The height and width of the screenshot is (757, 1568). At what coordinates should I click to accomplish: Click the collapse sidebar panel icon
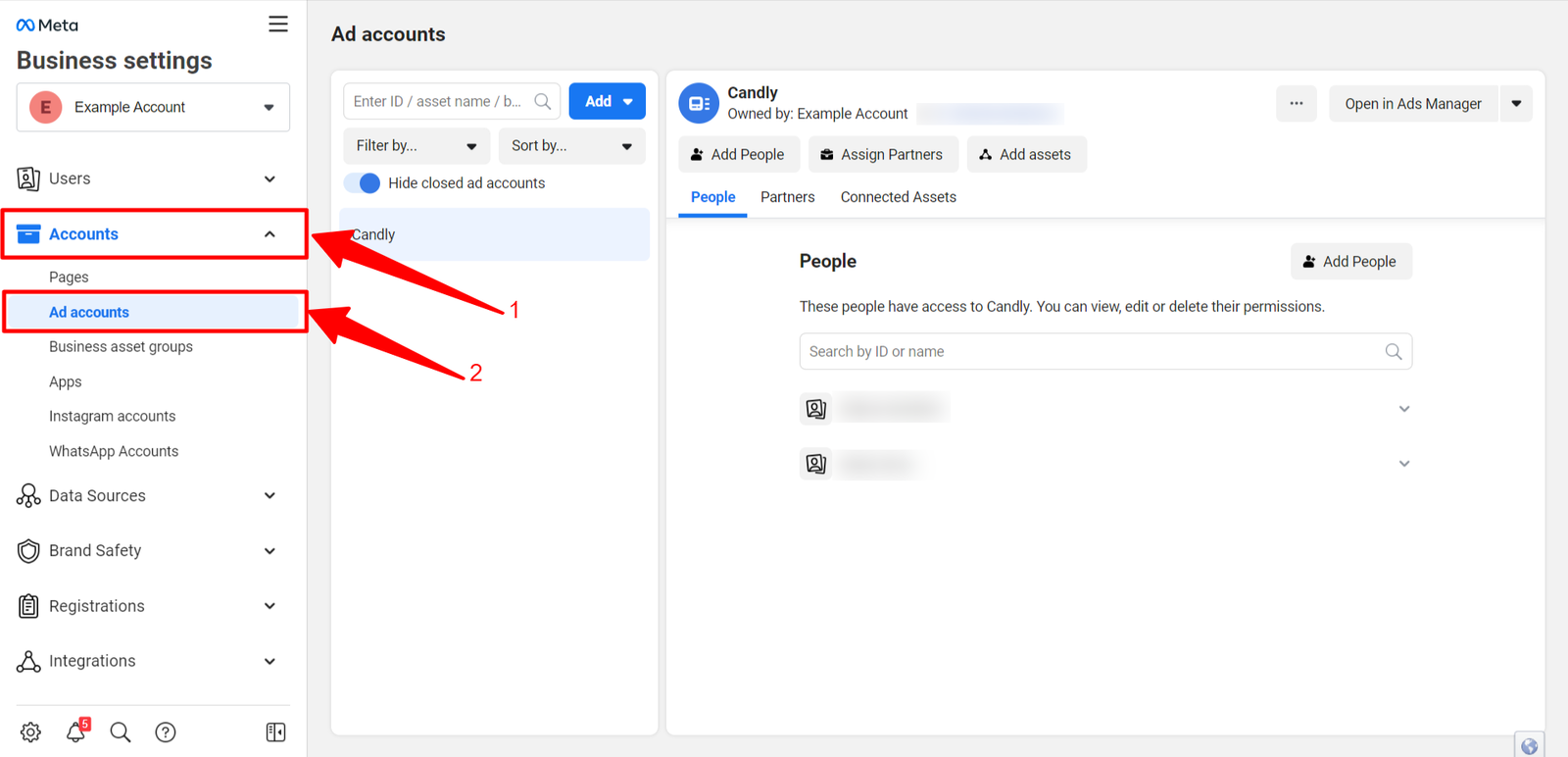click(276, 732)
